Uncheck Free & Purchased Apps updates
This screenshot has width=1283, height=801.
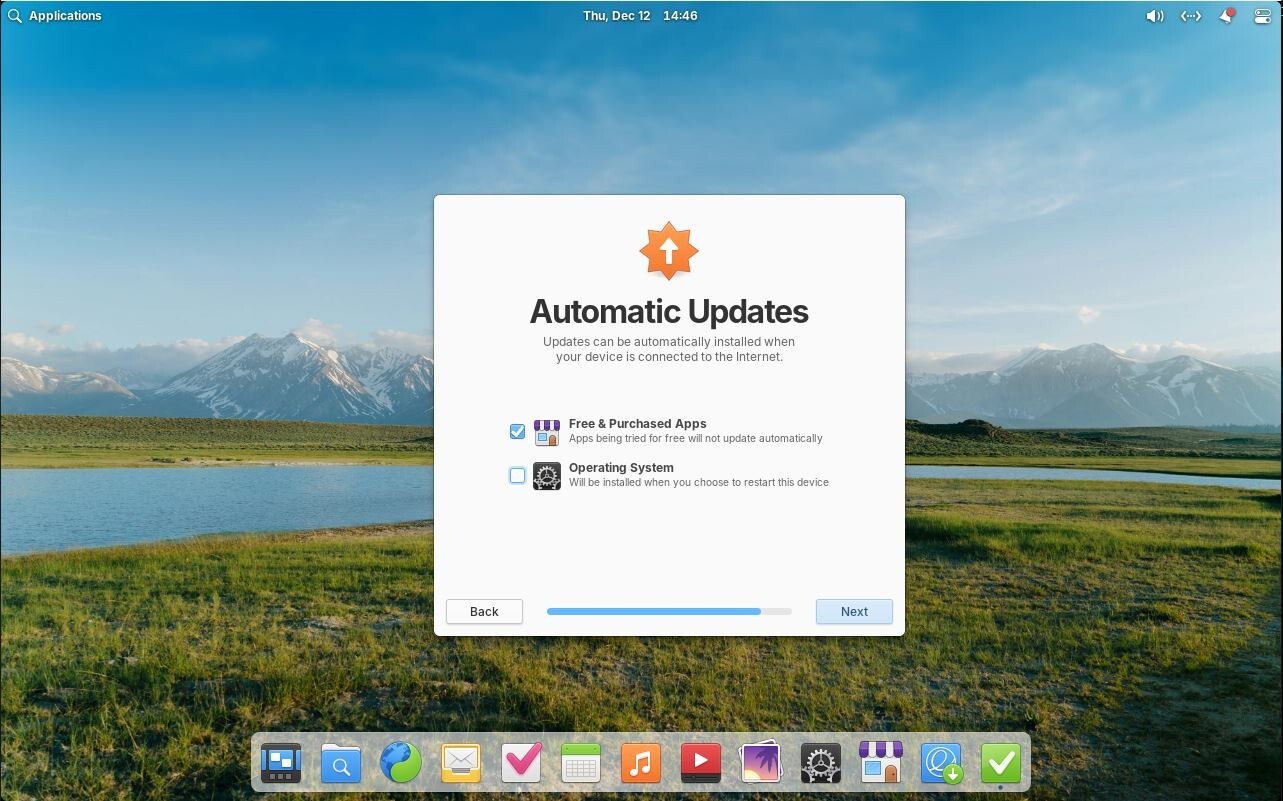[517, 432]
